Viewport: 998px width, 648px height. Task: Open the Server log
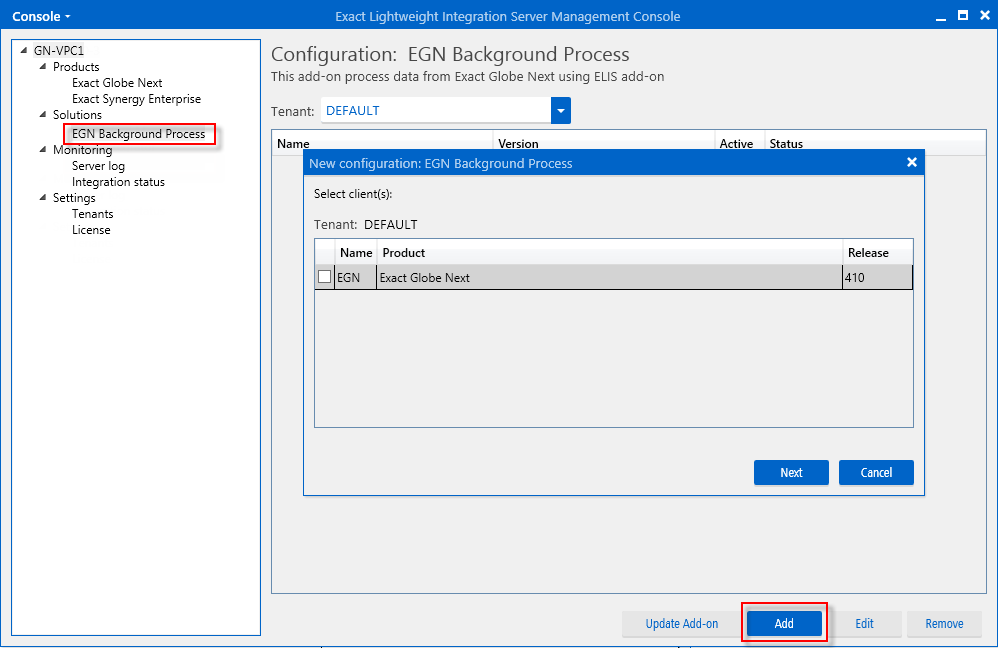[98, 166]
